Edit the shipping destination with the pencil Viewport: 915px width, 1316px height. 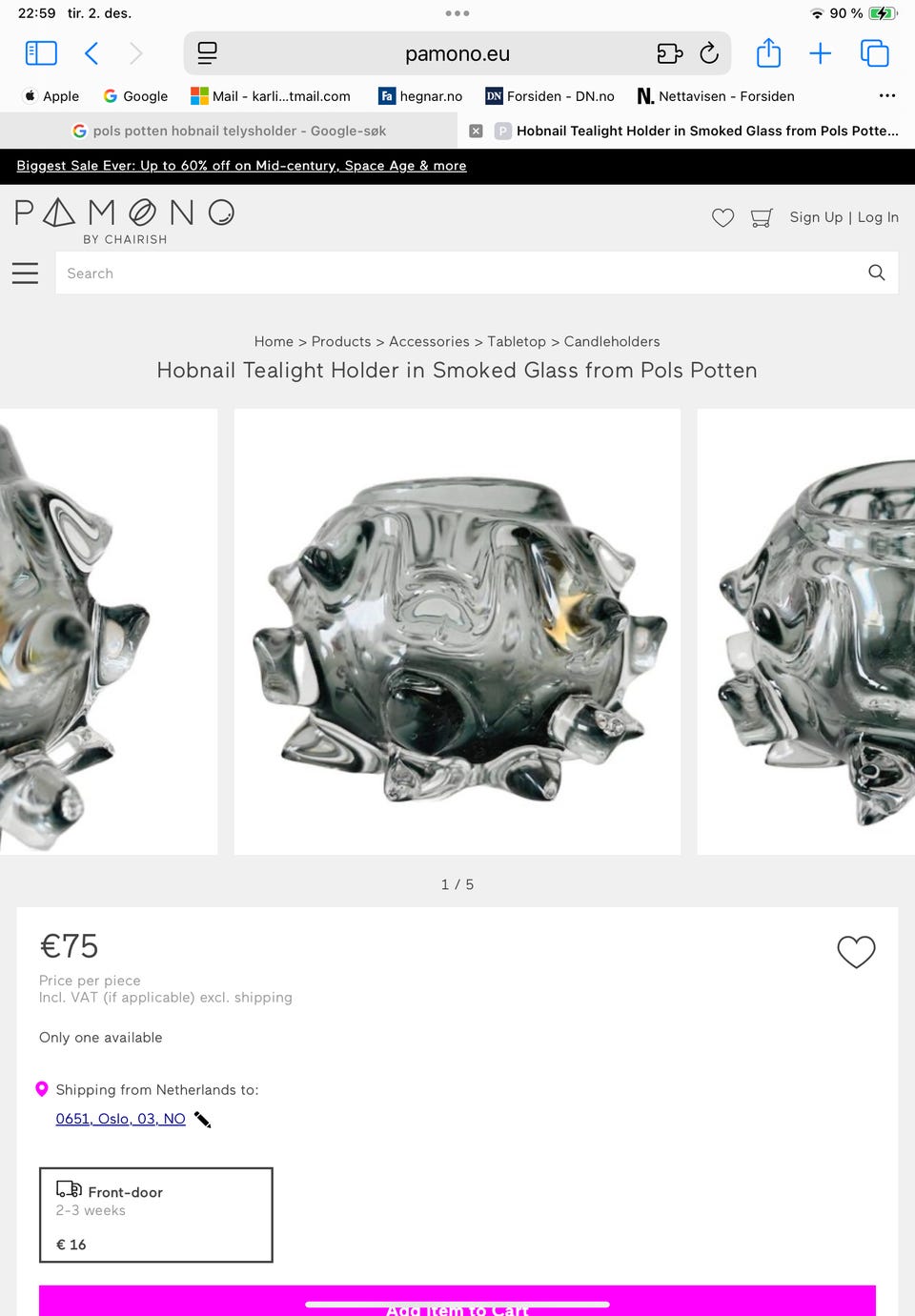[202, 1119]
